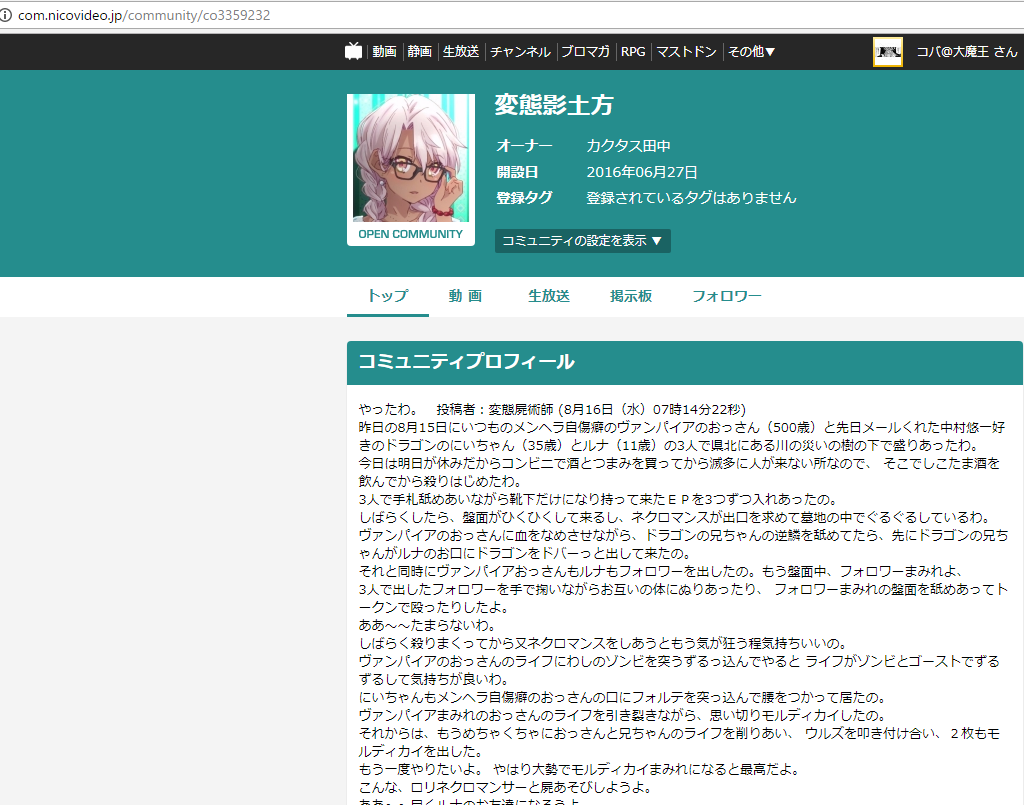Click the browser address bar URL

tap(144, 16)
